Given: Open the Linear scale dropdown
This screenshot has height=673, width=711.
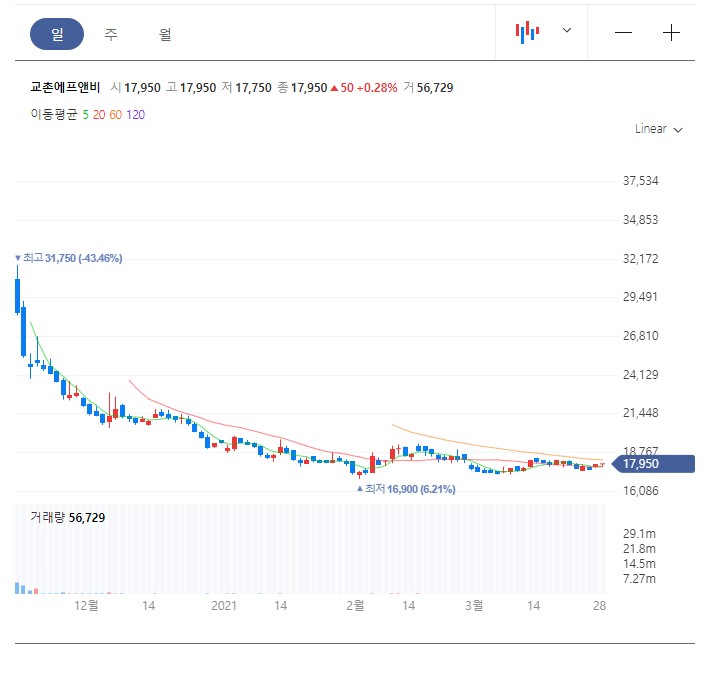Looking at the screenshot, I should pyautogui.click(x=658, y=129).
